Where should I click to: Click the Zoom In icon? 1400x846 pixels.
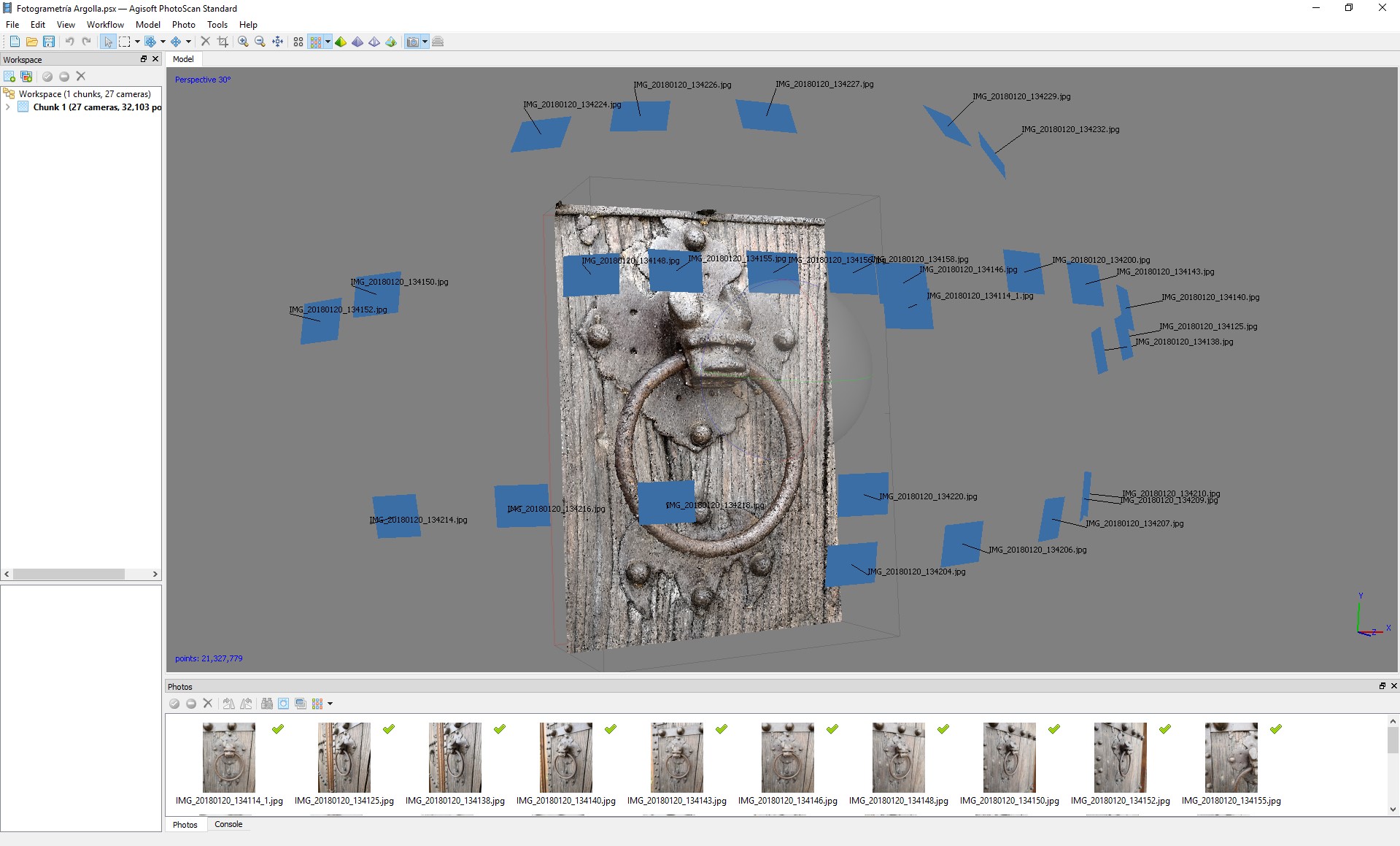pyautogui.click(x=243, y=42)
